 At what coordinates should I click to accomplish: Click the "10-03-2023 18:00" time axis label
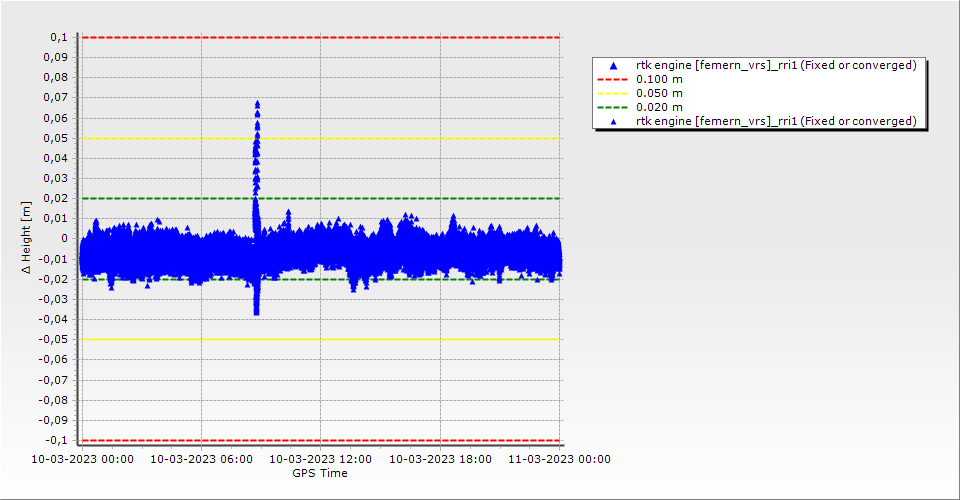(x=440, y=459)
